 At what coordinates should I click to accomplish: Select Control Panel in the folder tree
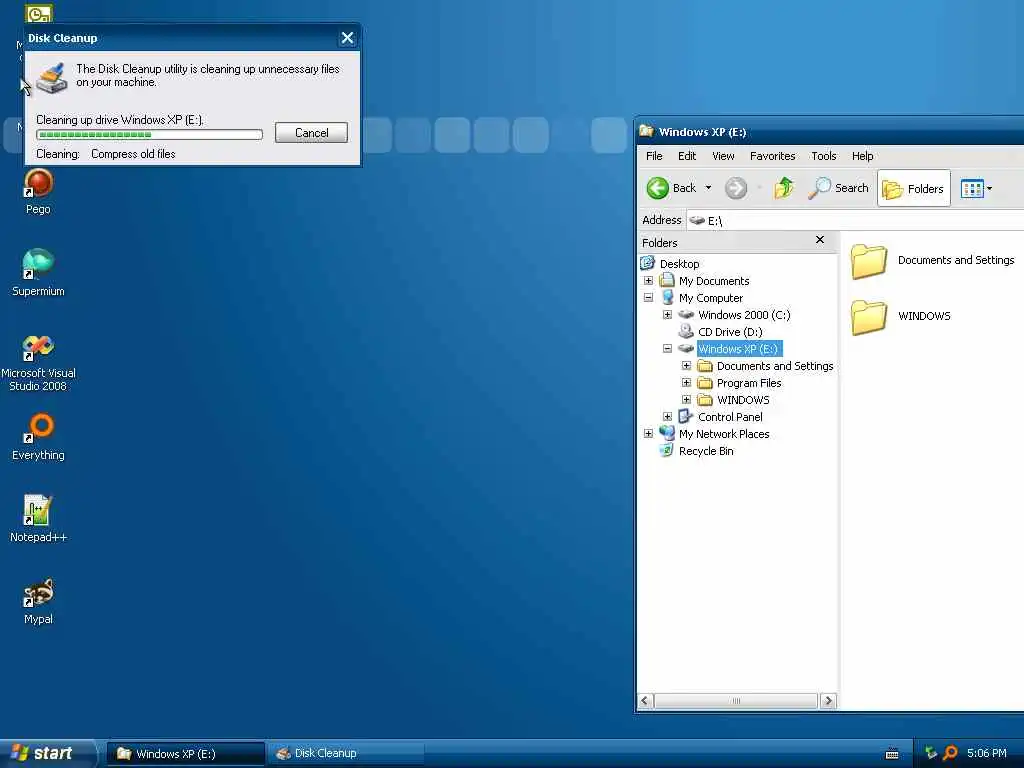point(729,417)
